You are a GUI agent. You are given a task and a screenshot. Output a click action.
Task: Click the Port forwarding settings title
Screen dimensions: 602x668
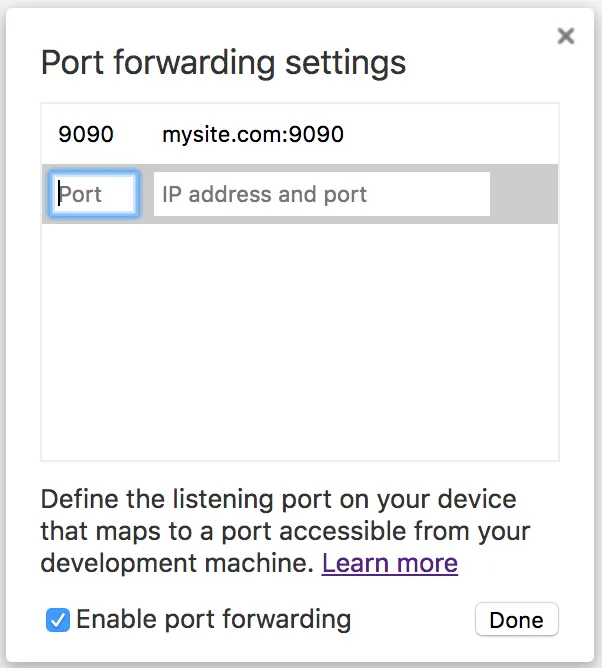coord(223,63)
